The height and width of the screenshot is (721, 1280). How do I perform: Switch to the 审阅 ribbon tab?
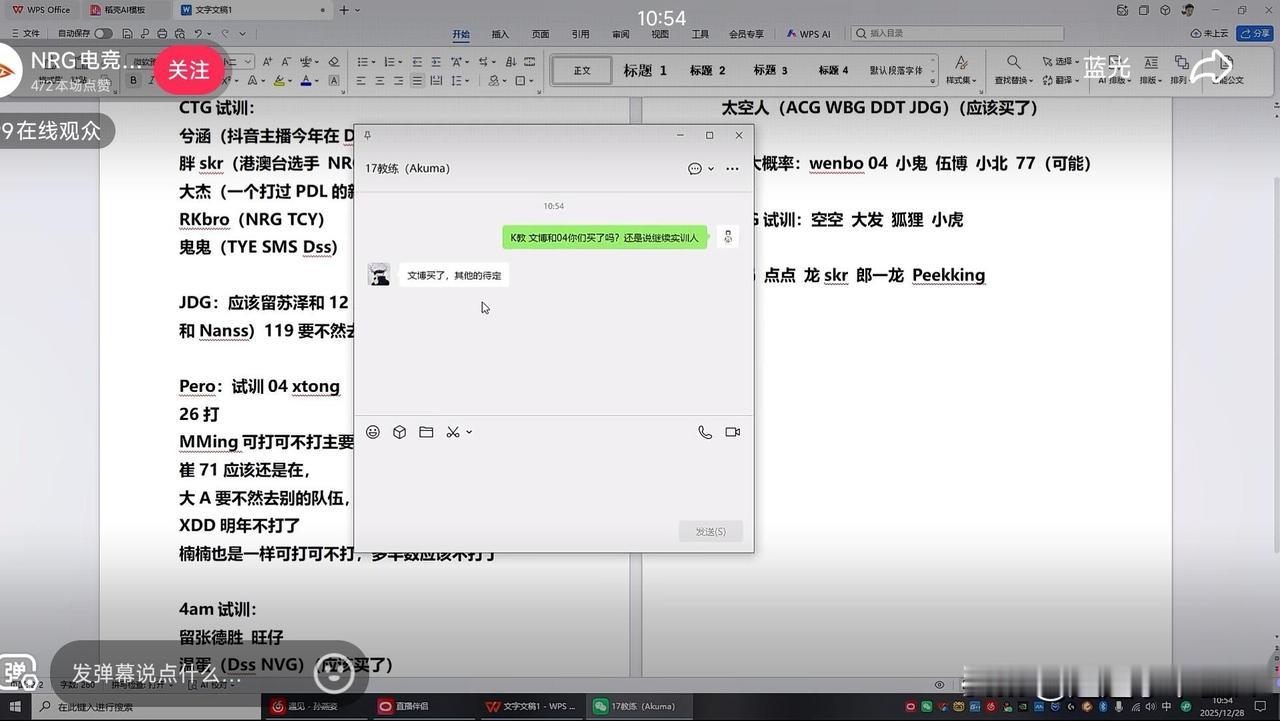click(620, 34)
